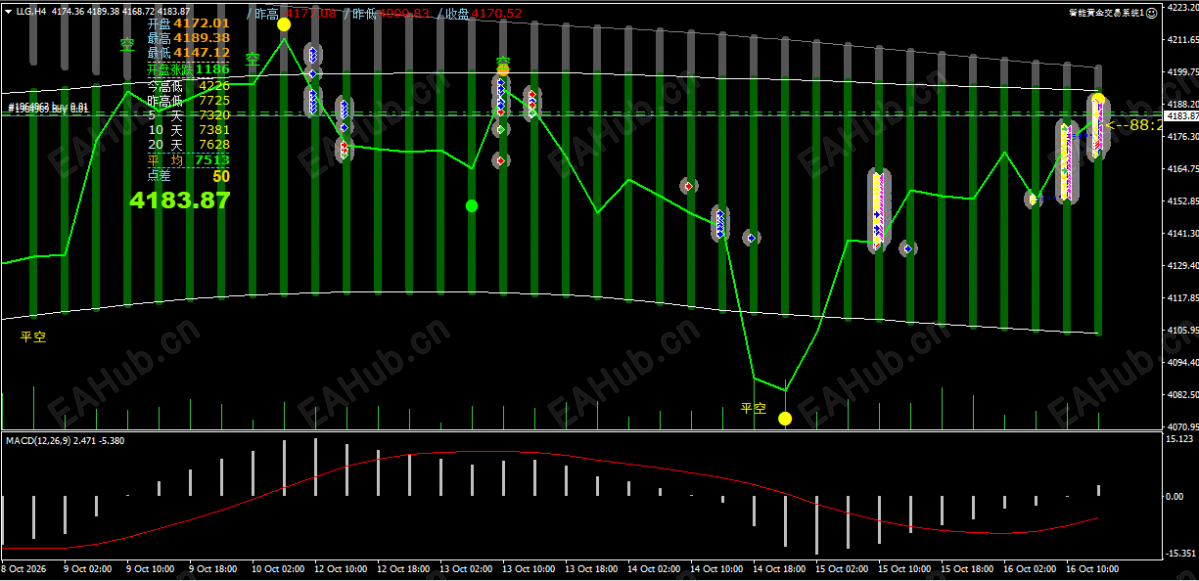Click the orange dot under the 空 label
The height and width of the screenshot is (581, 1199).
(502, 71)
